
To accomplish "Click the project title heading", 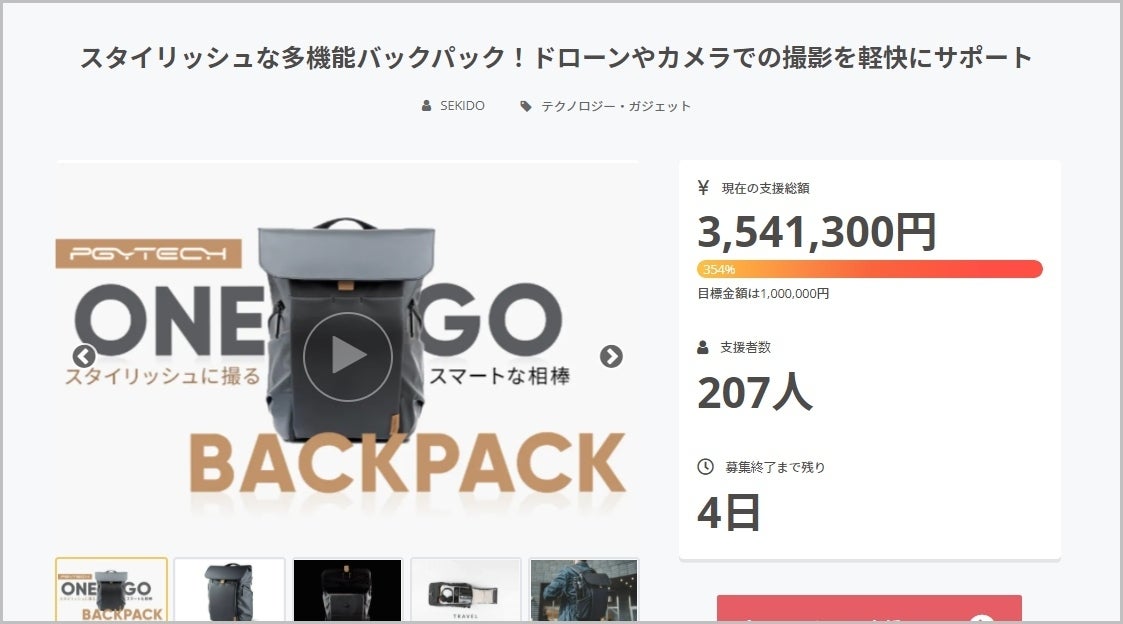I will (x=556, y=58).
